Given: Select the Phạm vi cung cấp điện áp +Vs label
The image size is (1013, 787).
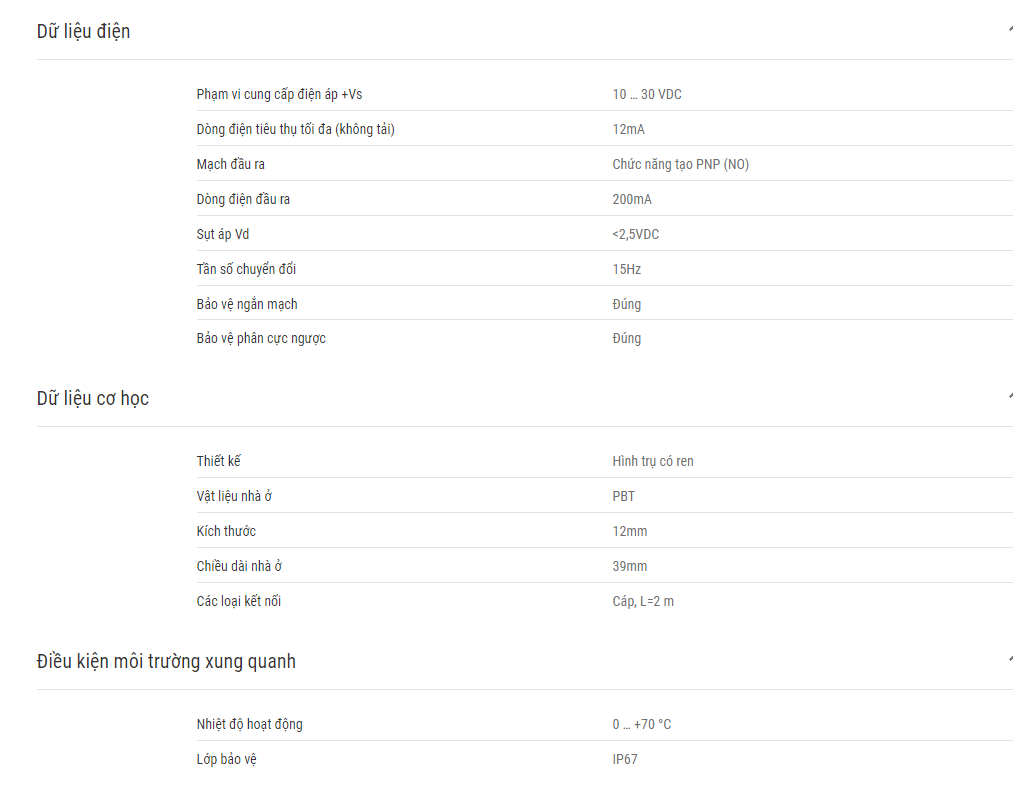Looking at the screenshot, I should pyautogui.click(x=279, y=94).
